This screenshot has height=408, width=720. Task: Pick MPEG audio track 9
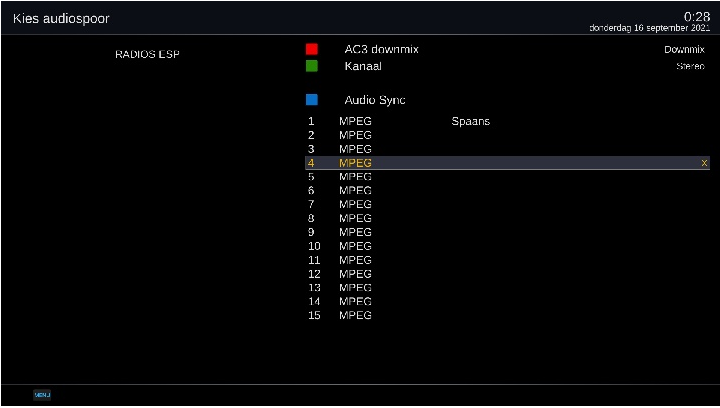point(355,232)
